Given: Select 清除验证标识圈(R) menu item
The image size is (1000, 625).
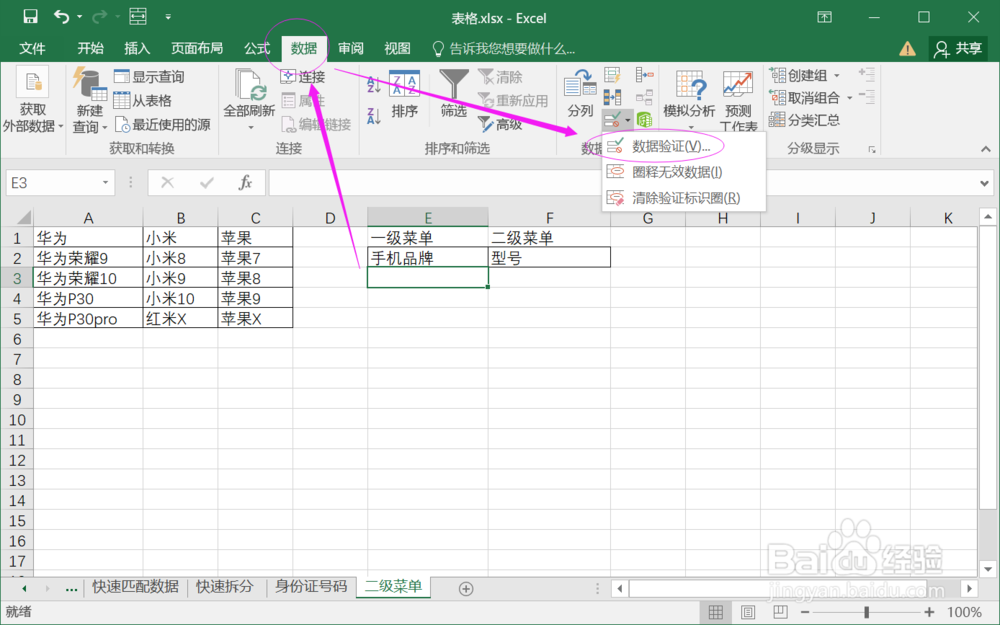Looking at the screenshot, I should pyautogui.click(x=684, y=198).
